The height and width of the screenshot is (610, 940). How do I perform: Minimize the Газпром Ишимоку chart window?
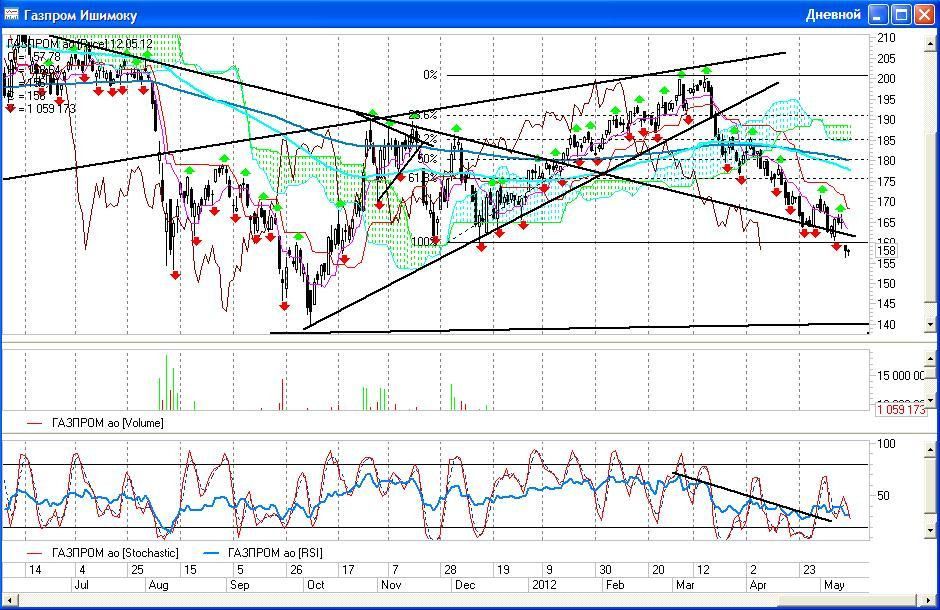pyautogui.click(x=879, y=14)
